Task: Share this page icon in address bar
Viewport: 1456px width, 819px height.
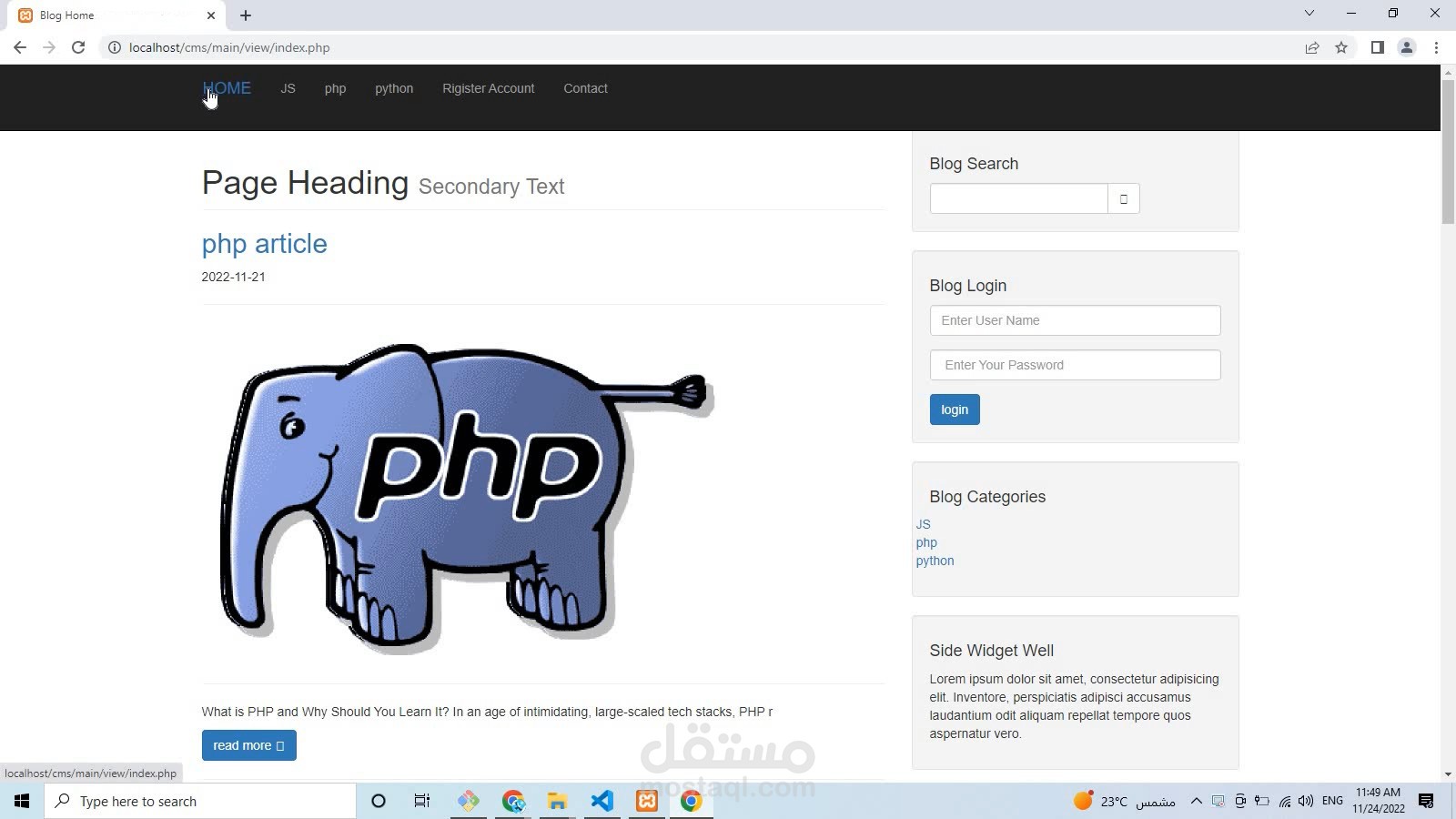Action: pyautogui.click(x=1312, y=47)
